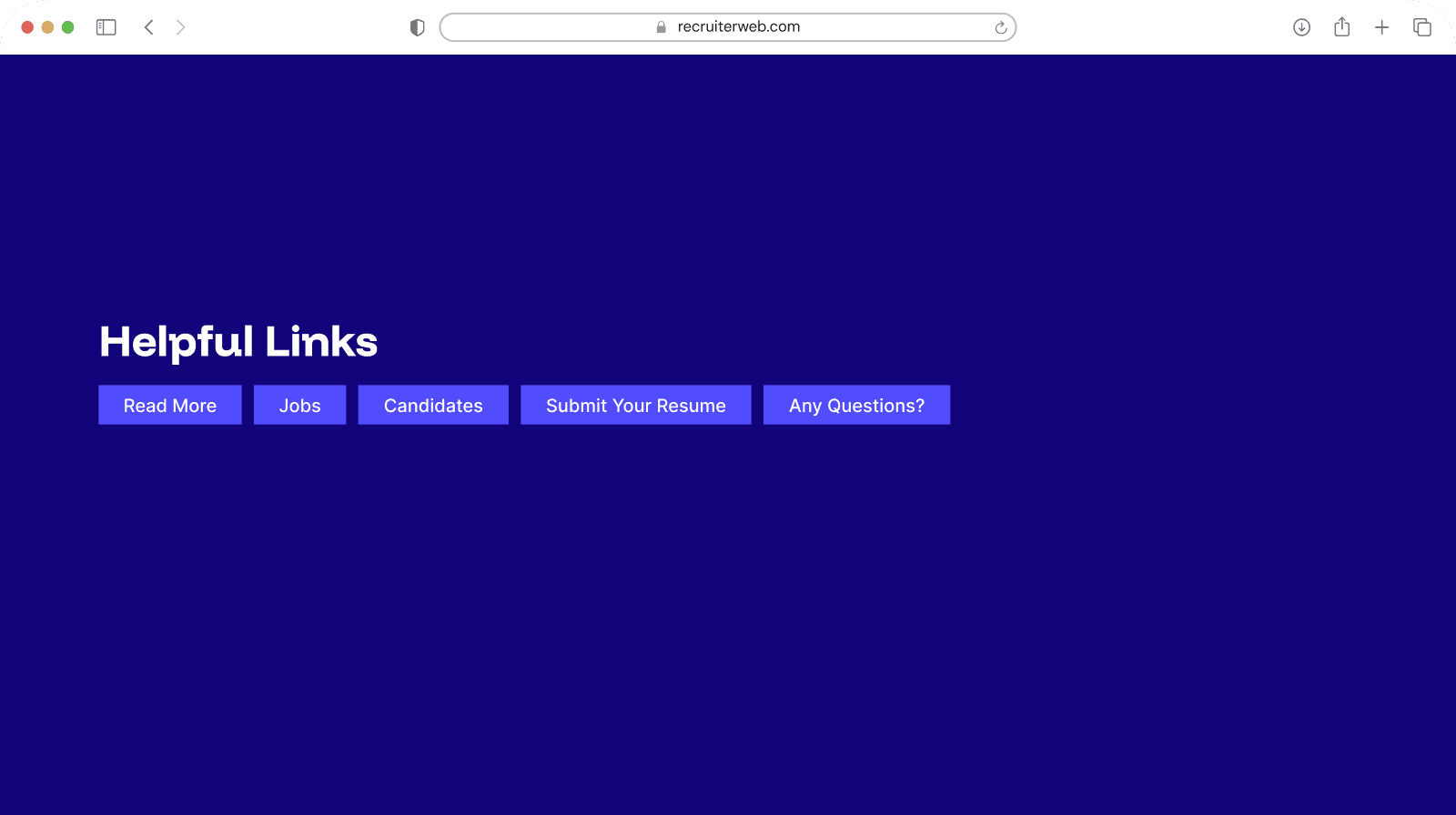The image size is (1456, 815).
Task: Enter full screen with green button
Action: [67, 27]
